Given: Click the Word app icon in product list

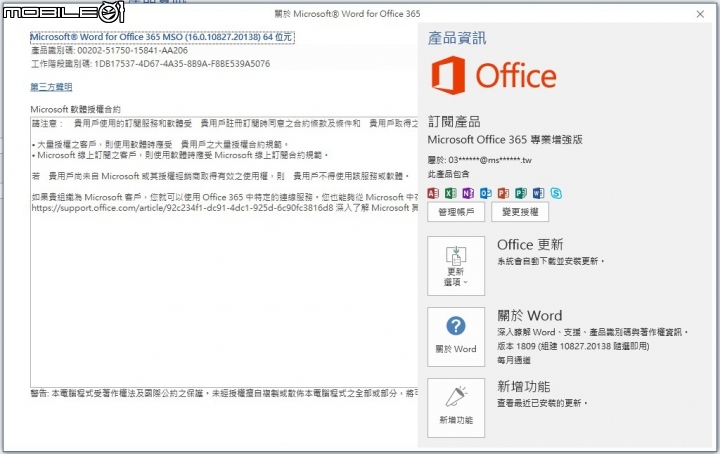Looking at the screenshot, I should pyautogui.click(x=538, y=193).
